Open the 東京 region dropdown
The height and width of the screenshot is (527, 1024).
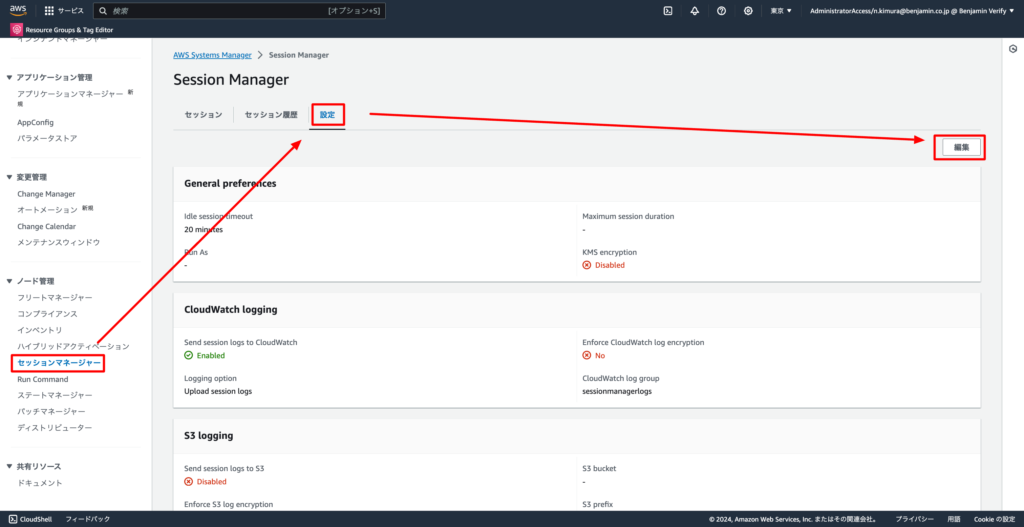[781, 10]
